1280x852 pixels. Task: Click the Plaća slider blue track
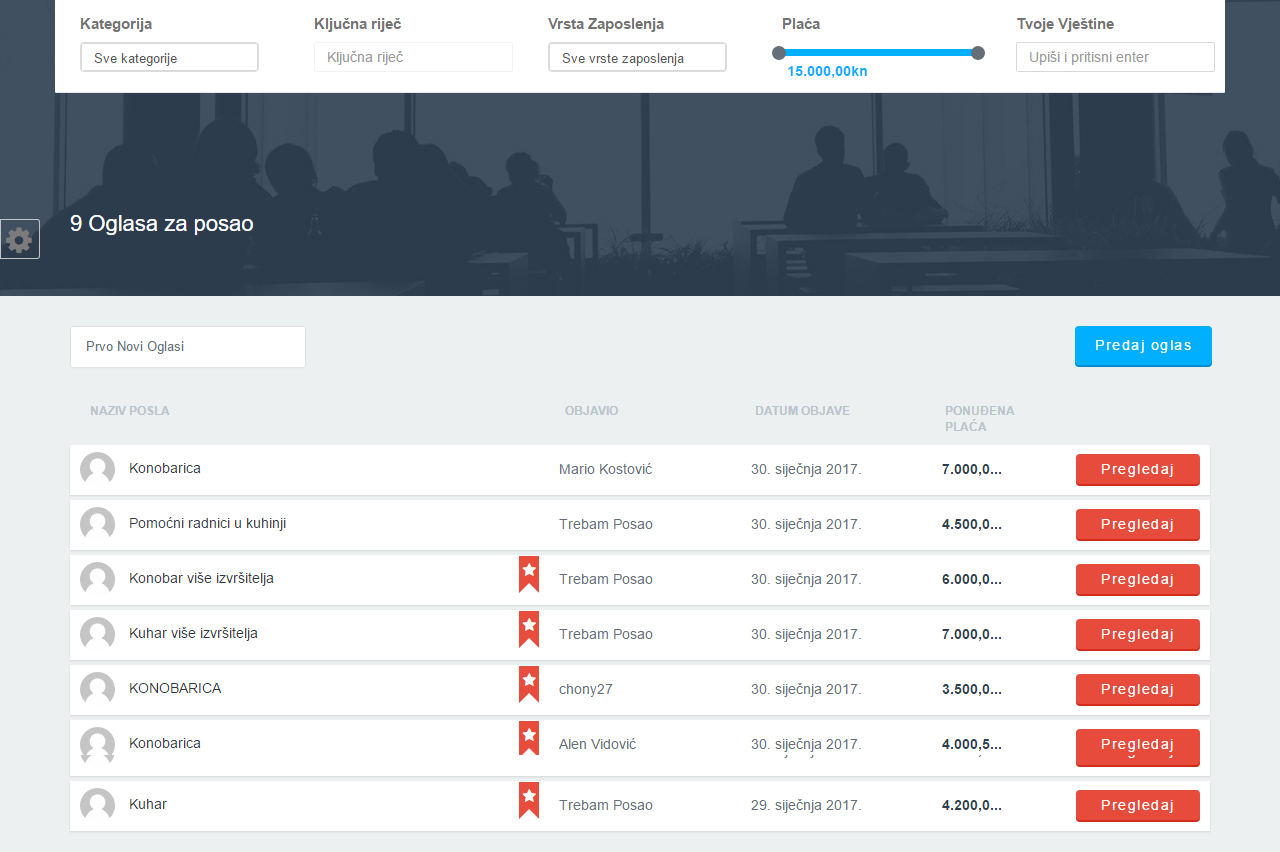pyautogui.click(x=878, y=53)
